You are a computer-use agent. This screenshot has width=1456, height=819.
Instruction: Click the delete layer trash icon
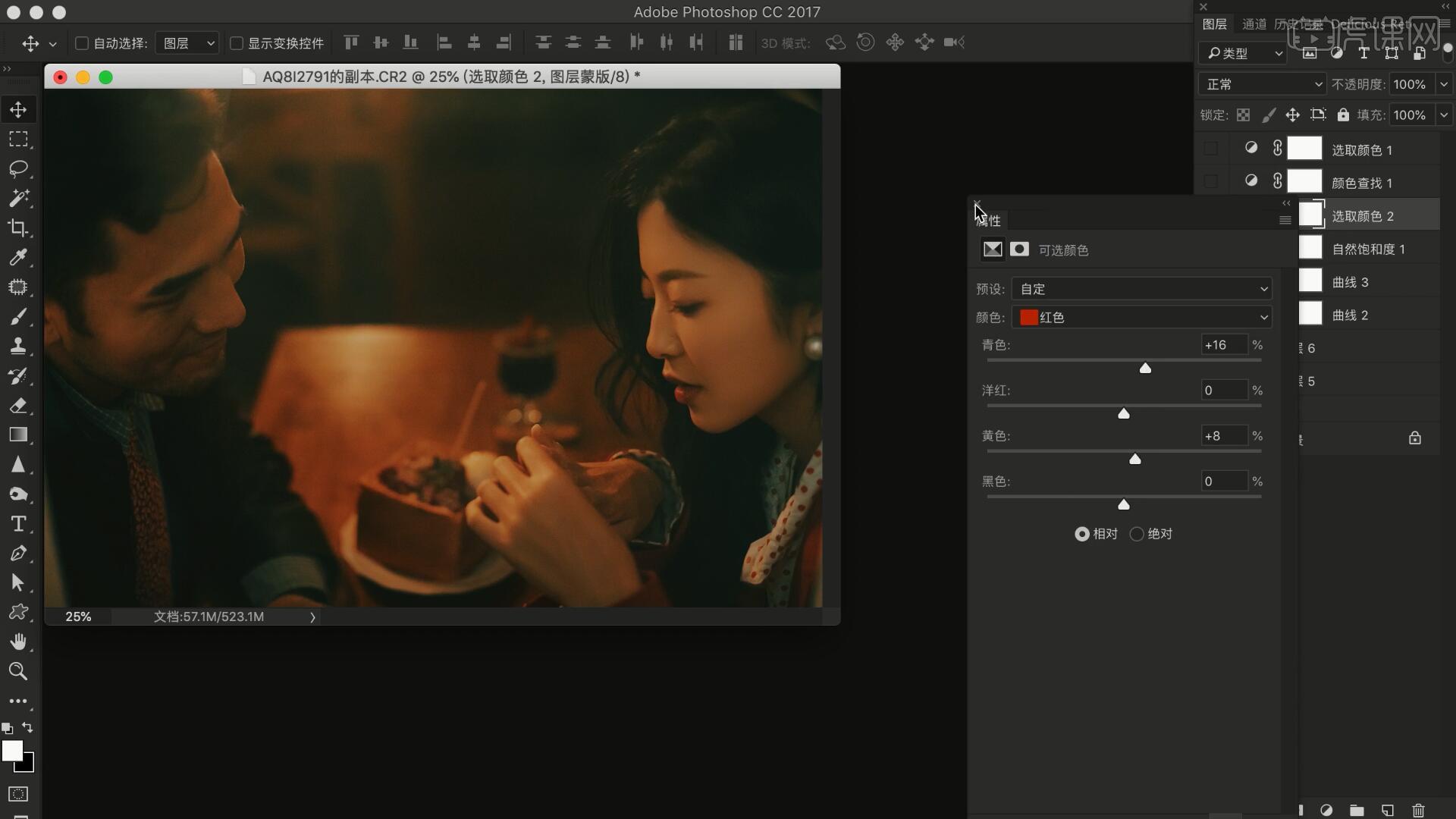(x=1418, y=810)
